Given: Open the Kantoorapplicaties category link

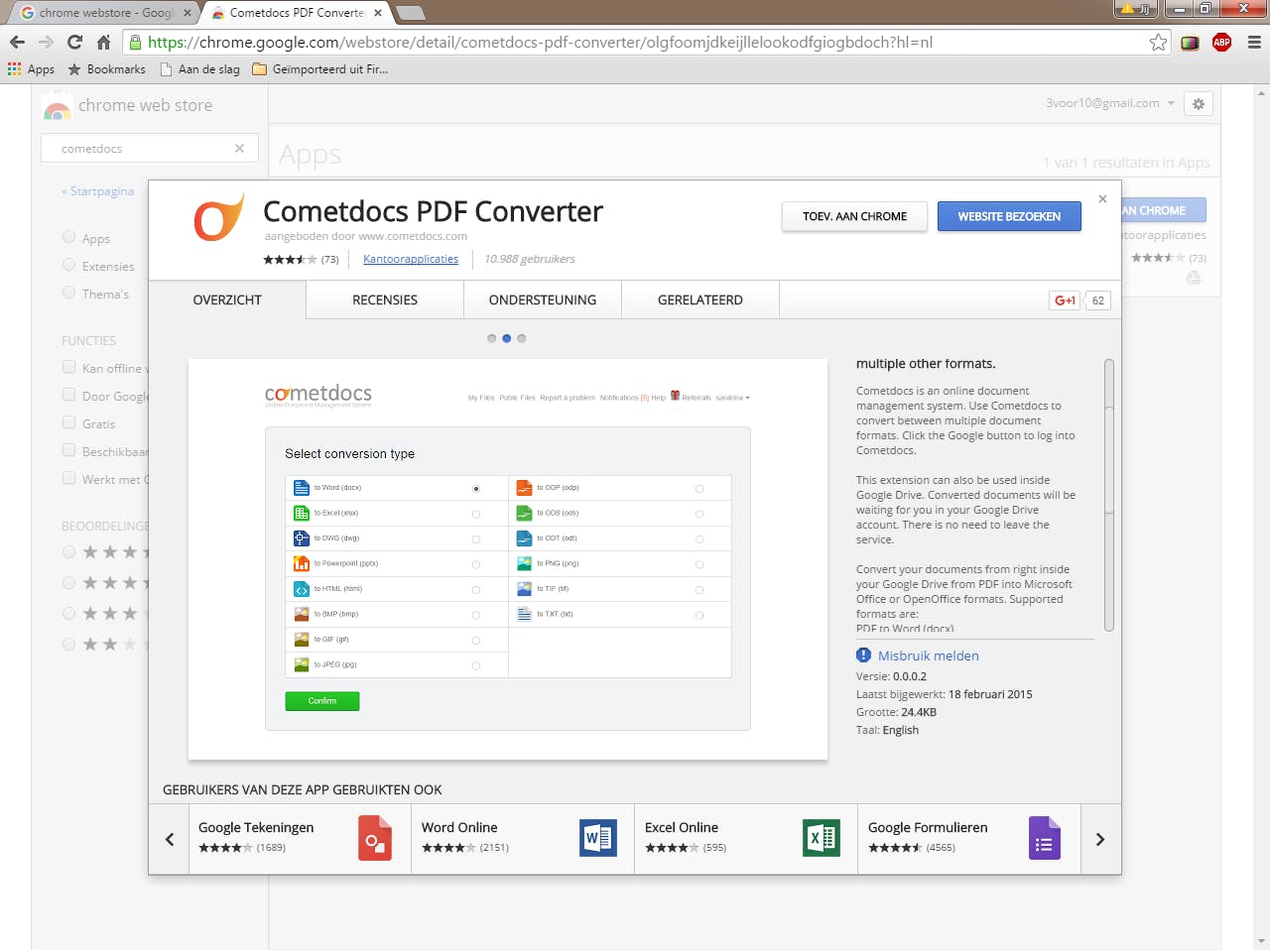Looking at the screenshot, I should click(411, 259).
